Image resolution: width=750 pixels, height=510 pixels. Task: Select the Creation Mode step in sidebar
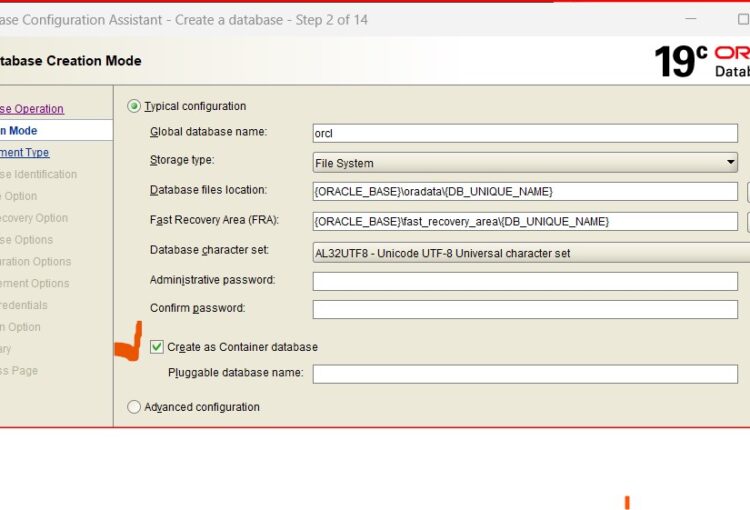coord(20,131)
